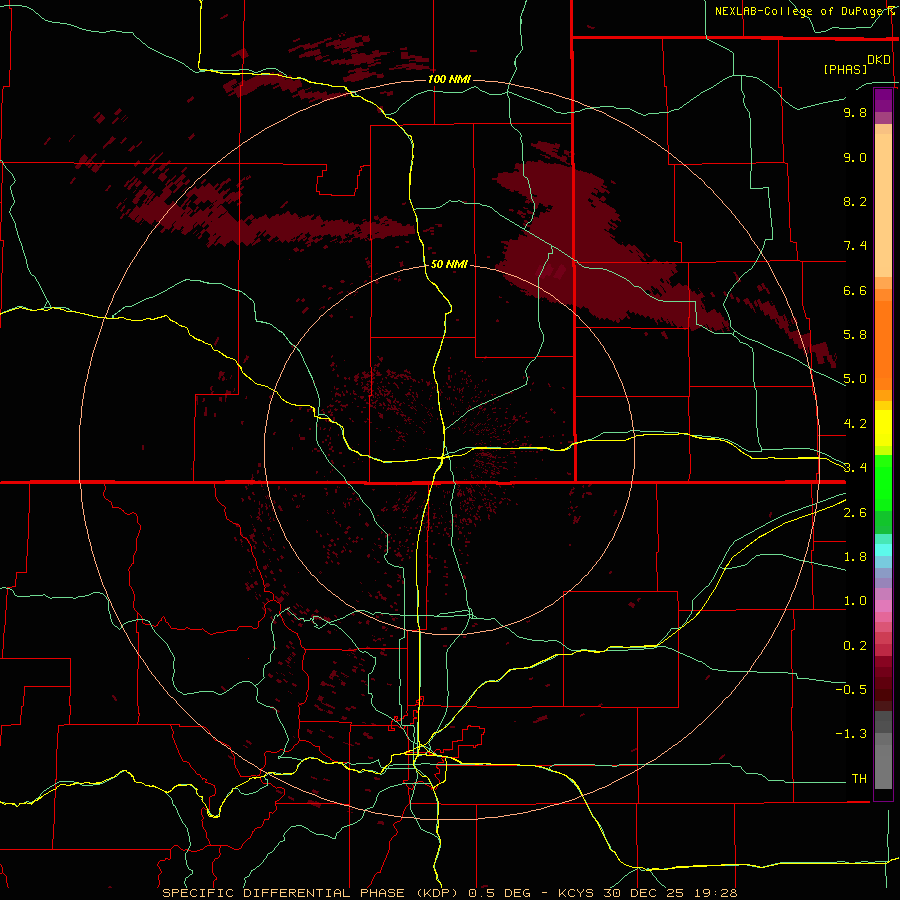Pick the cyan segment of the color bar
Viewport: 900px width, 900px height.
click(883, 549)
